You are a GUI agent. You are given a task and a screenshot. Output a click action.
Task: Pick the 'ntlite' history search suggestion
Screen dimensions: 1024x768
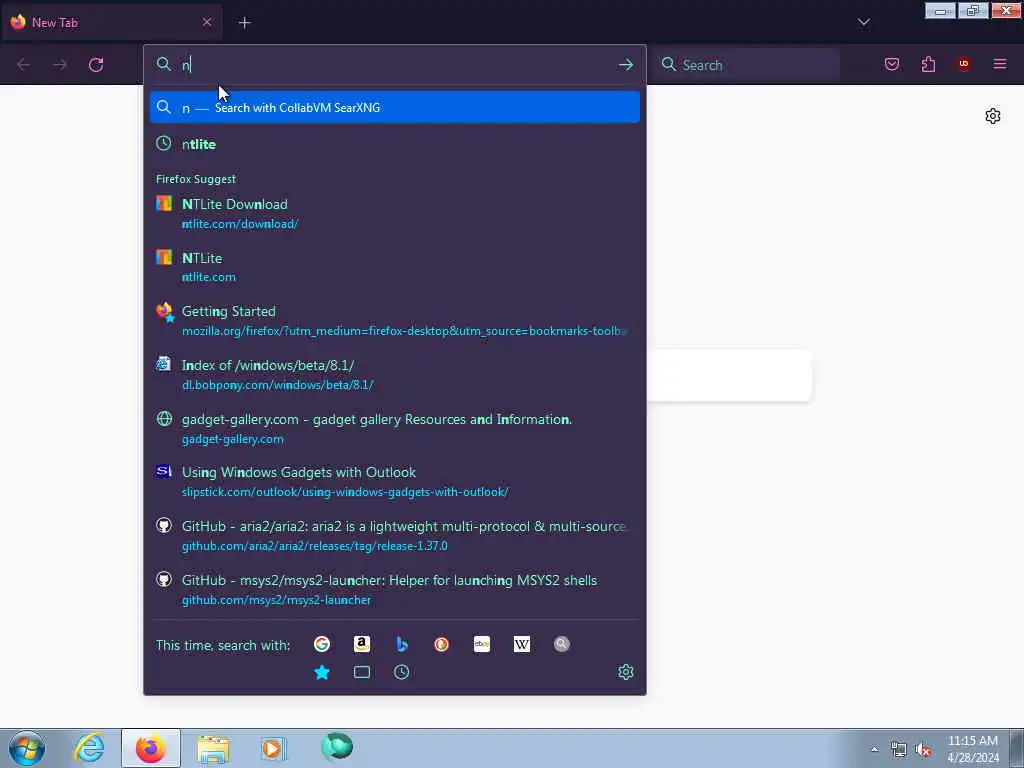[394, 144]
